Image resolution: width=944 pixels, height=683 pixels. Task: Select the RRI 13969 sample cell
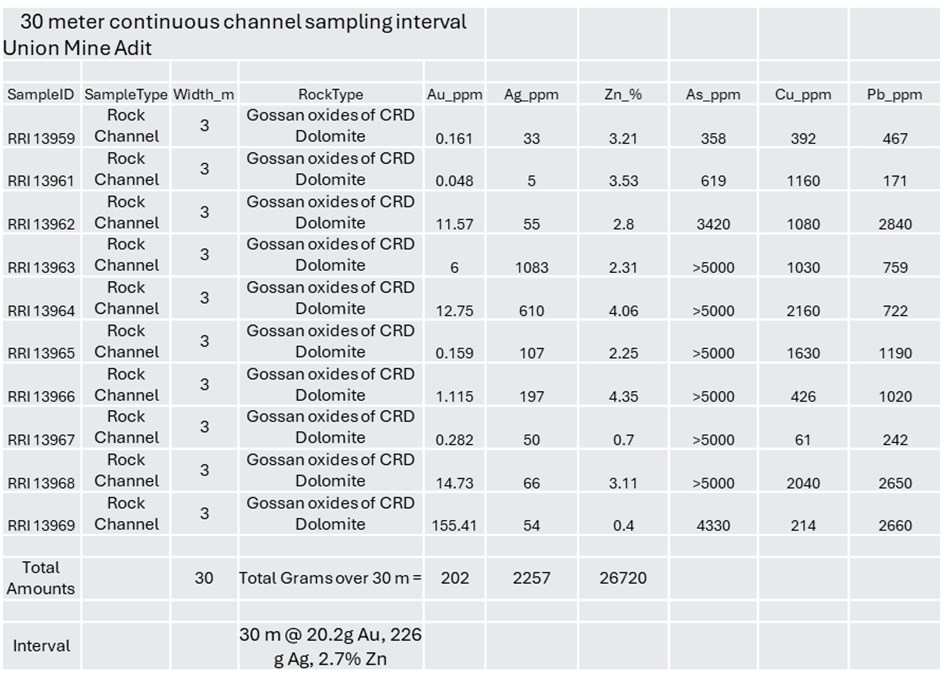(x=41, y=525)
